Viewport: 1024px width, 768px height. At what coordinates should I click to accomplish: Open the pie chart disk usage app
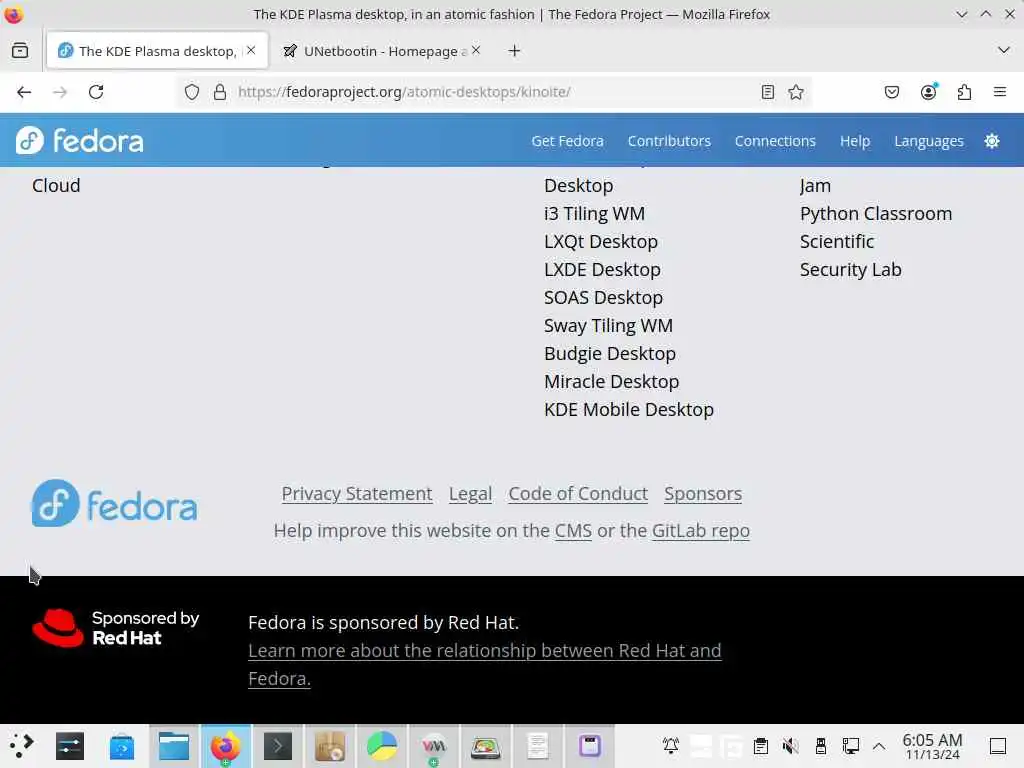[x=382, y=746]
